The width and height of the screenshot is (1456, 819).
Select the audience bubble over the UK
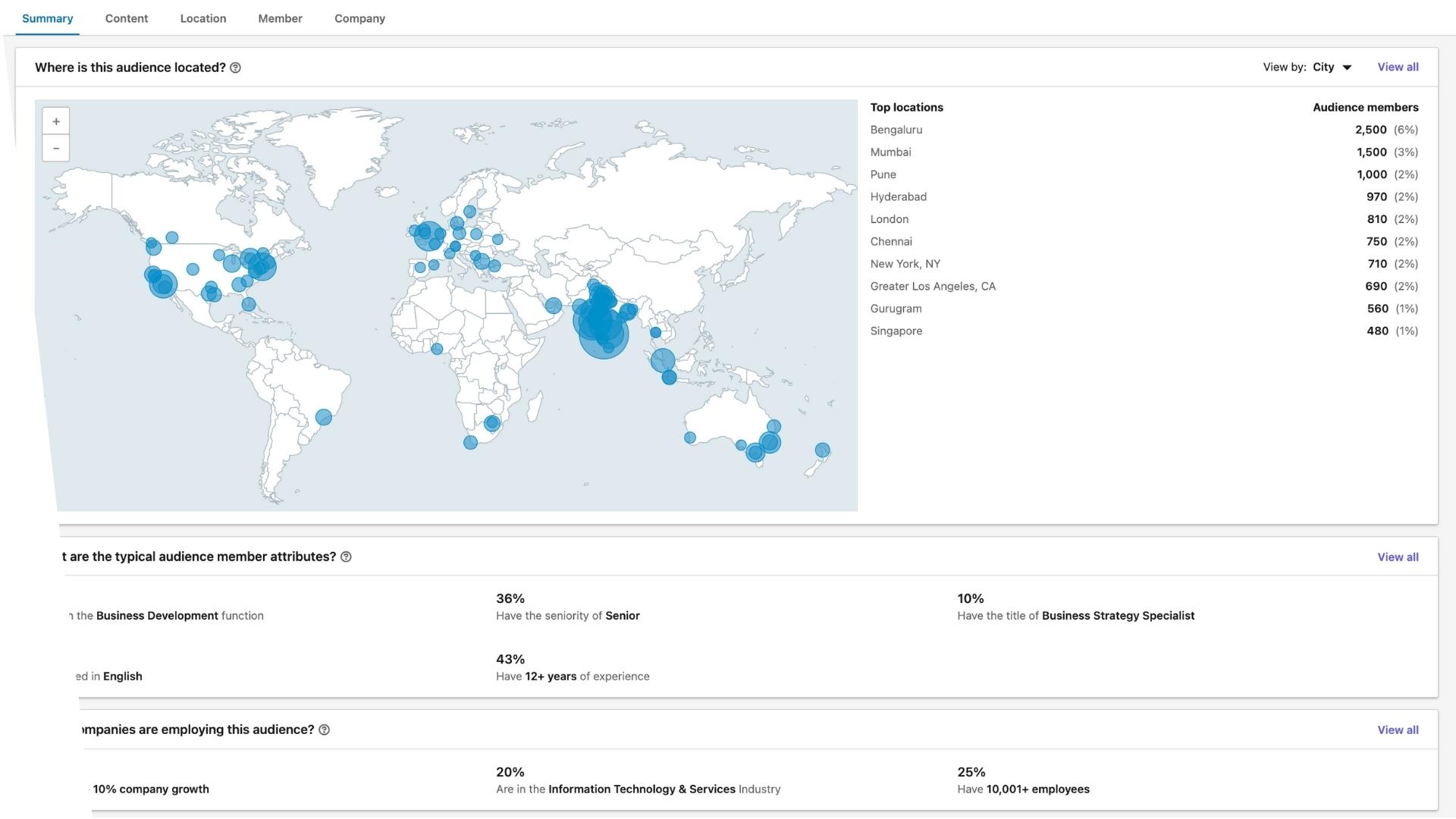[428, 234]
